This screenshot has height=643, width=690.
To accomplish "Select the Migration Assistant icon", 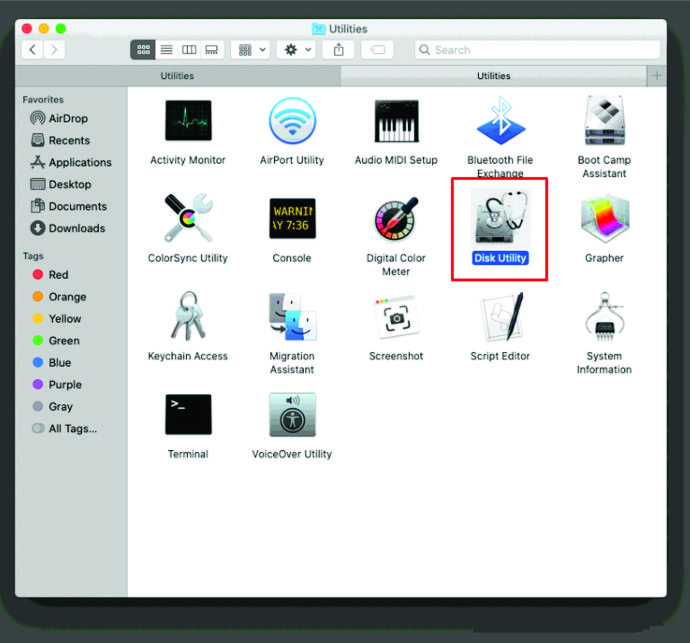I will tap(292, 317).
